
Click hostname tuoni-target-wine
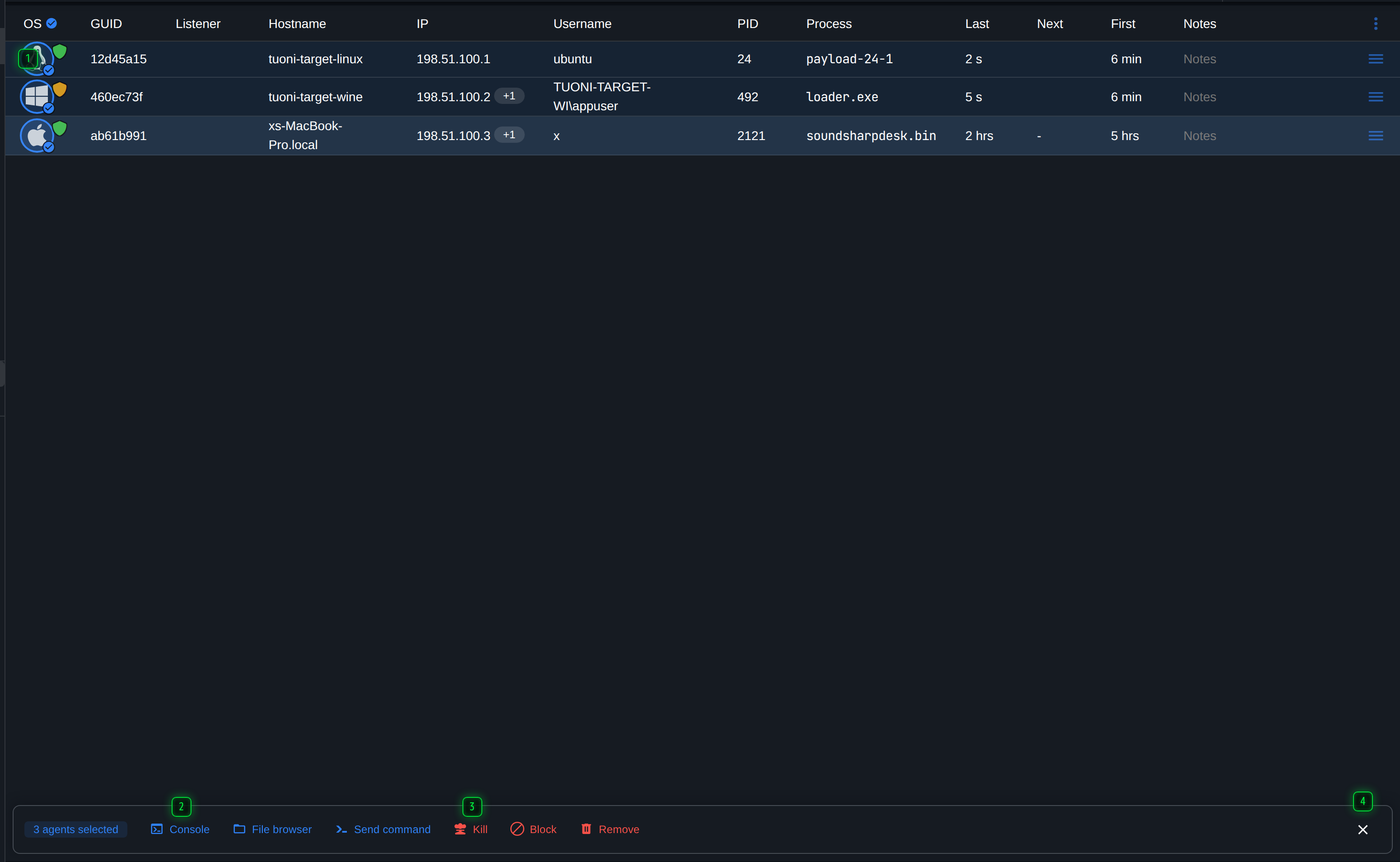pyautogui.click(x=315, y=97)
